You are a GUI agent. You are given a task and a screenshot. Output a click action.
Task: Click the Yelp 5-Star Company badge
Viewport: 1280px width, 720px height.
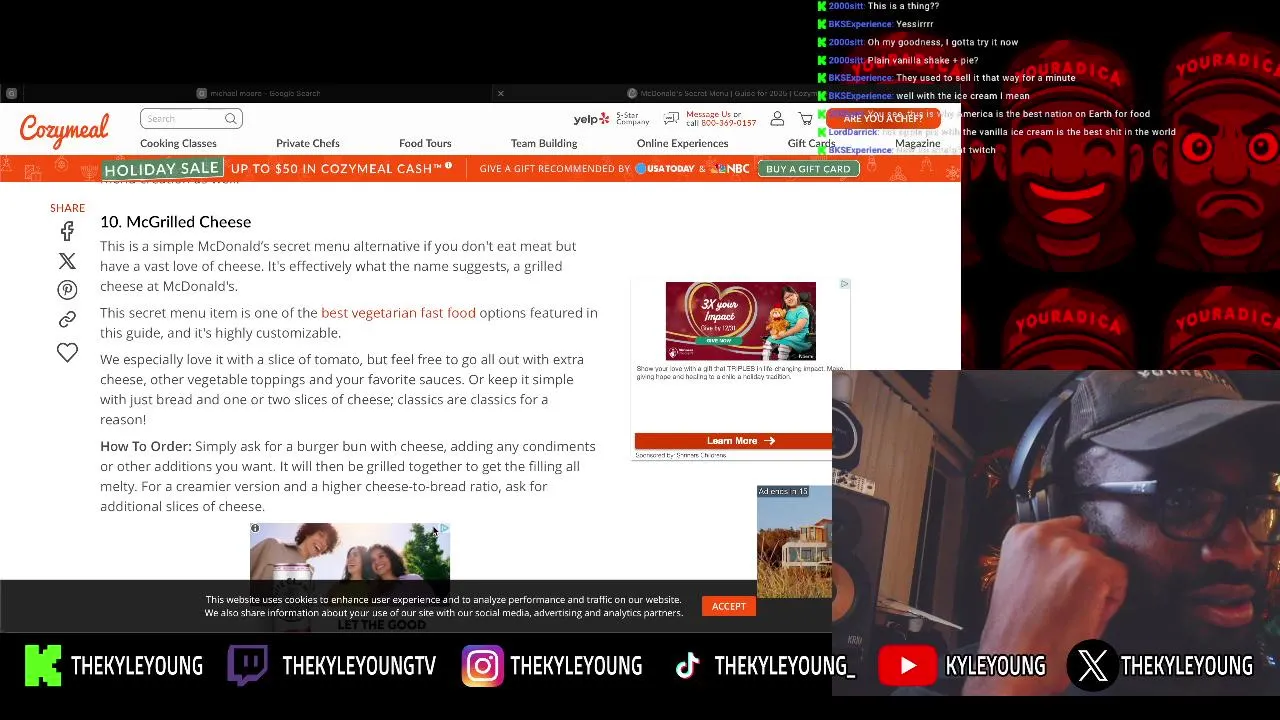[x=611, y=119]
